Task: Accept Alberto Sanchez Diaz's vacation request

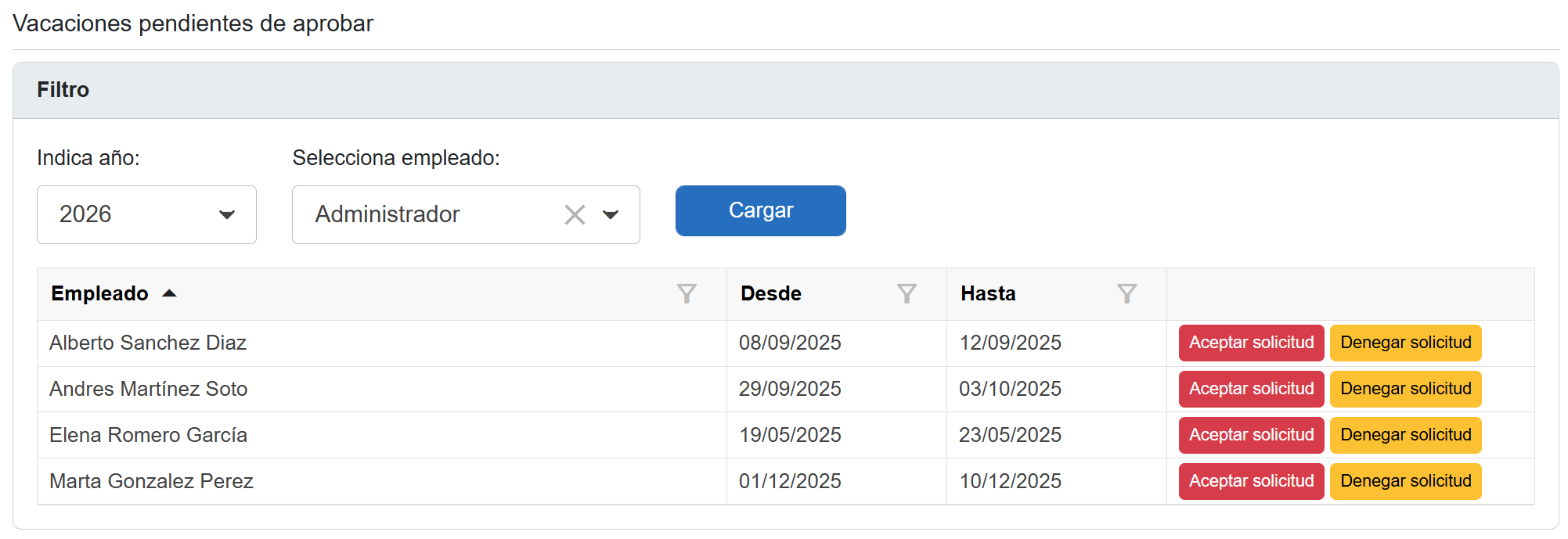Action: (x=1251, y=343)
